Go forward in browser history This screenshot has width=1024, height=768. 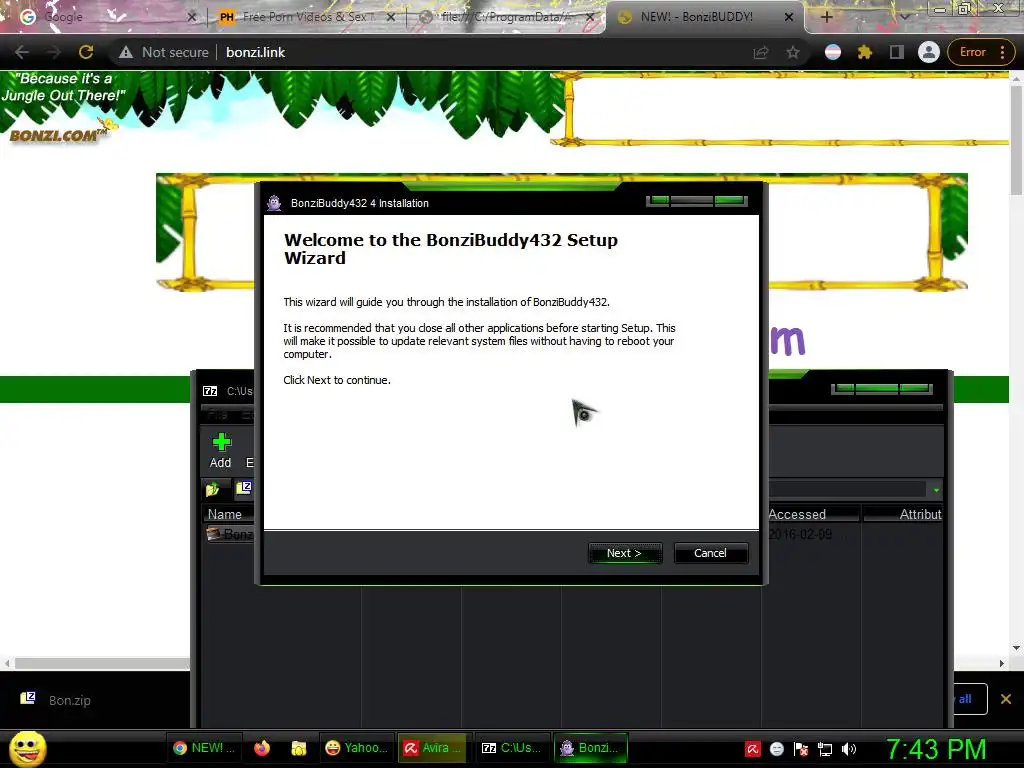point(54,52)
